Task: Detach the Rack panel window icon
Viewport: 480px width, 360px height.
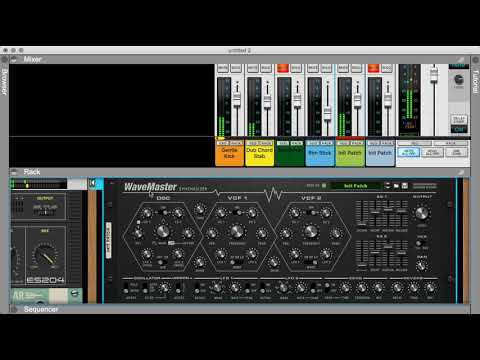Action: [x=460, y=172]
